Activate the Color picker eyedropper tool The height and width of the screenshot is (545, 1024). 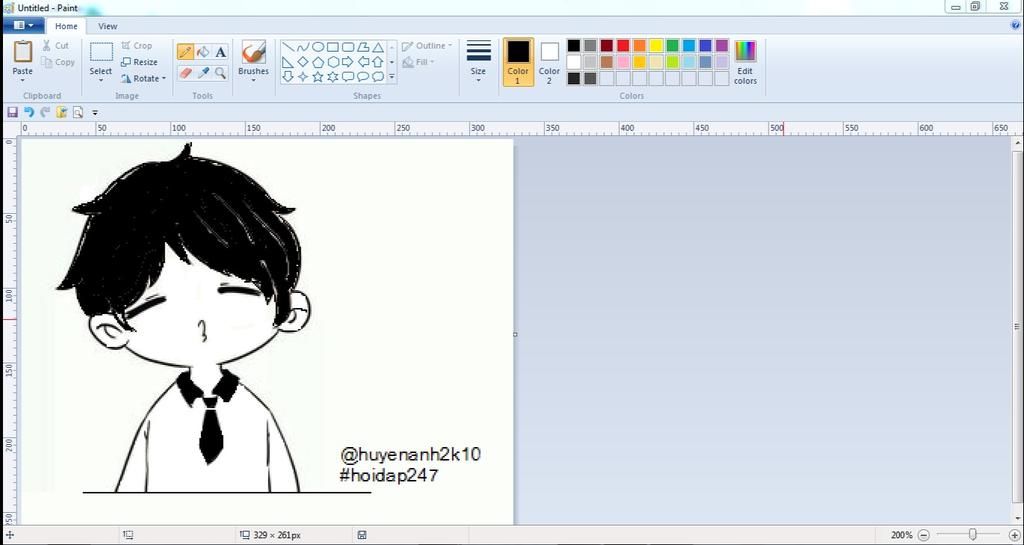coord(203,73)
